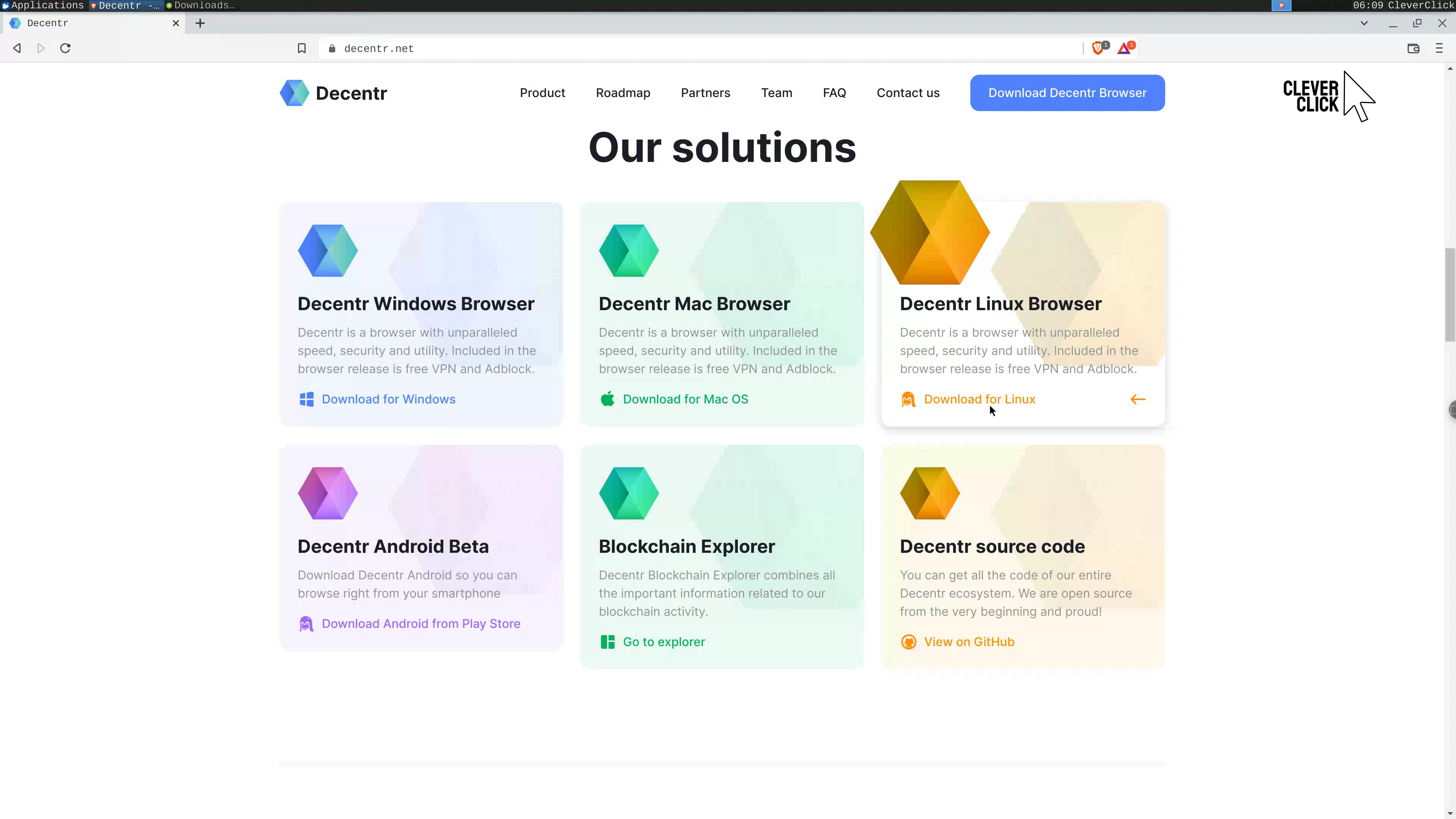Screen dimensions: 1456x819
Task: Click Download for Windows link
Action: tap(388, 399)
